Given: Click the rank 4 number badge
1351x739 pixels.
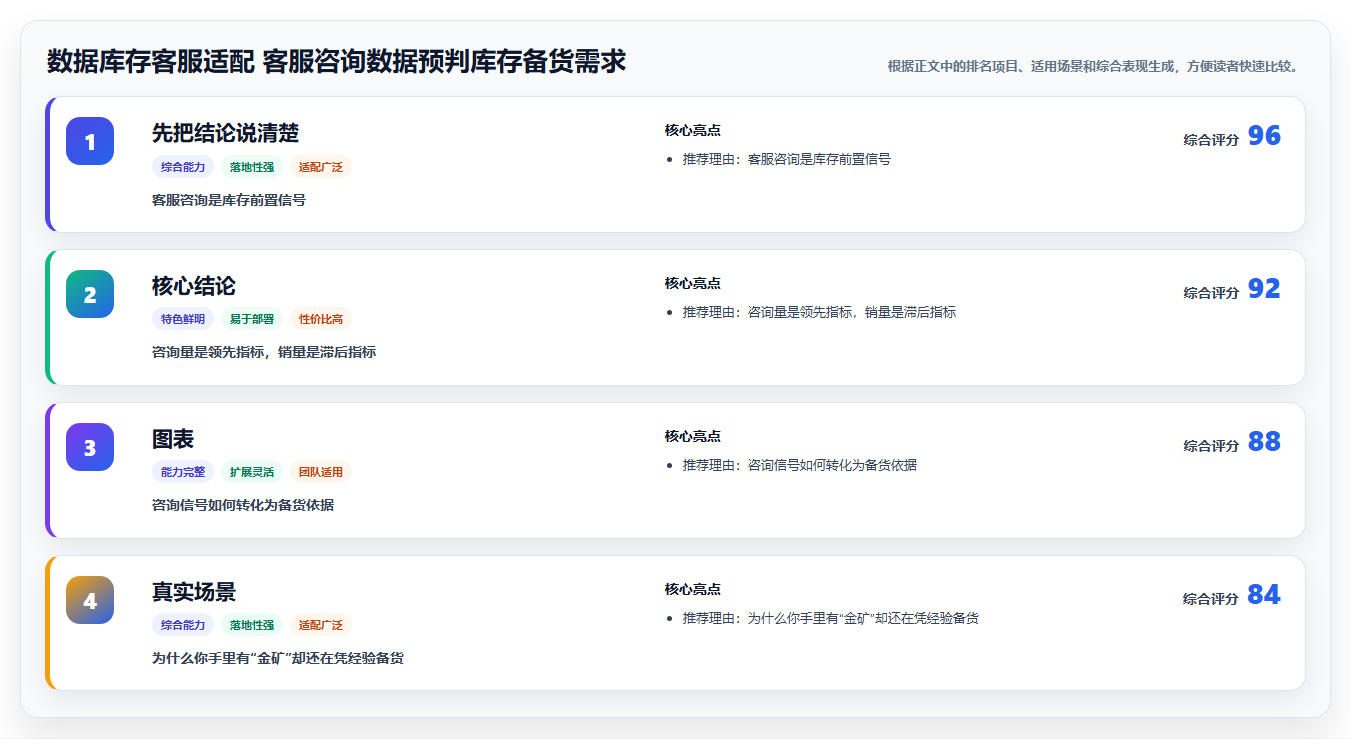Looking at the screenshot, I should point(90,600).
